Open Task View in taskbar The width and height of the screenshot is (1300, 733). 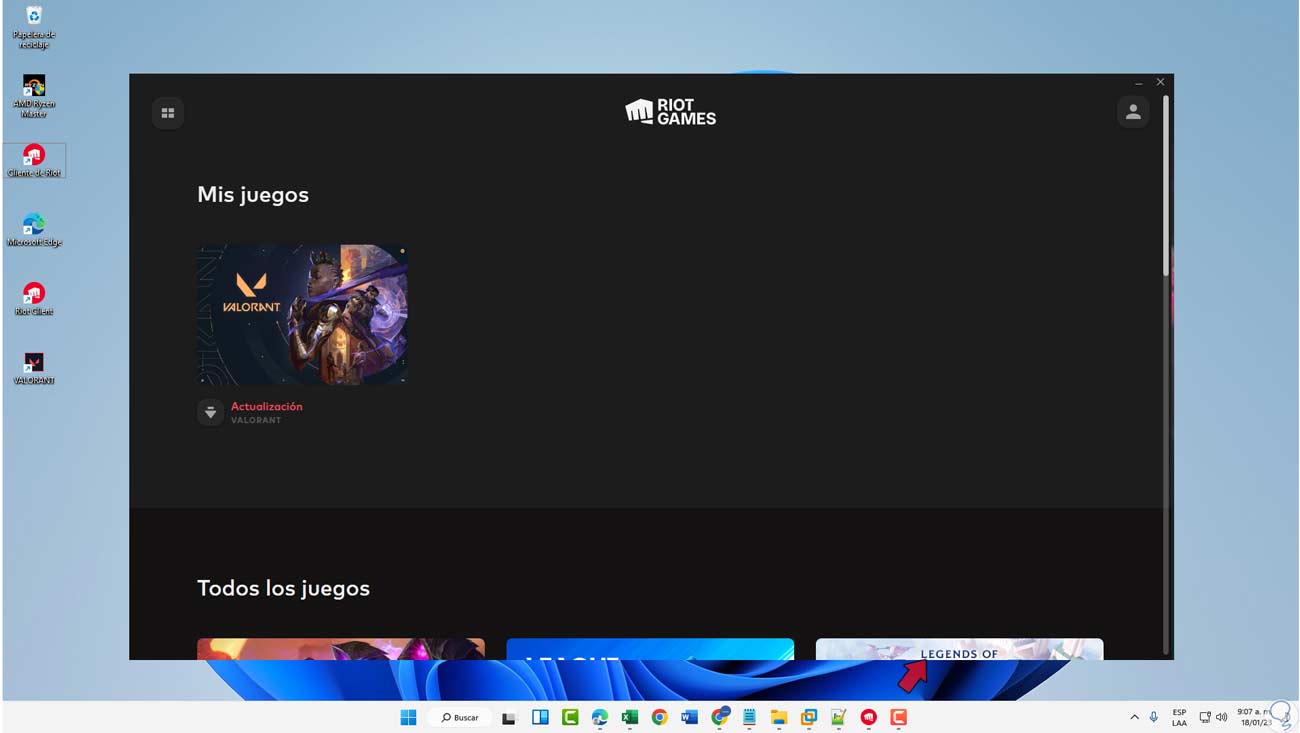point(509,717)
